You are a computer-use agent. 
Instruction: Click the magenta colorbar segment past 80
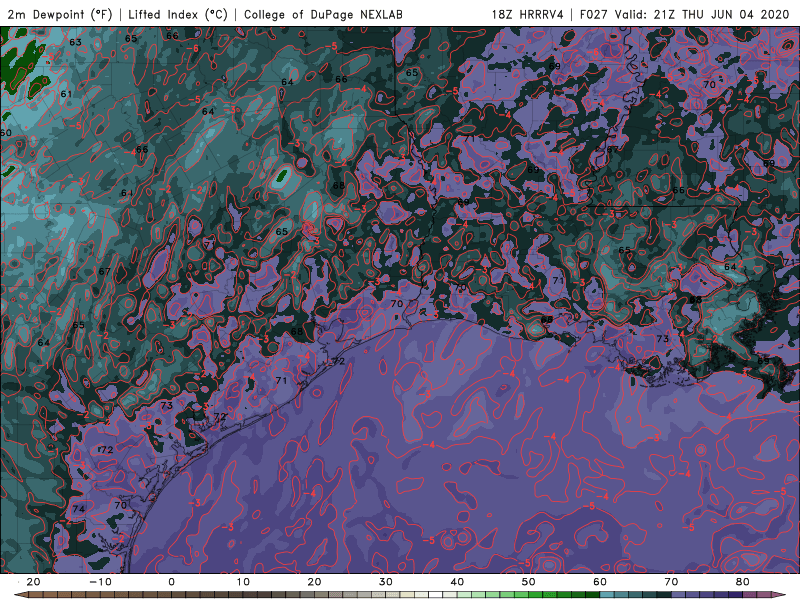point(749,594)
